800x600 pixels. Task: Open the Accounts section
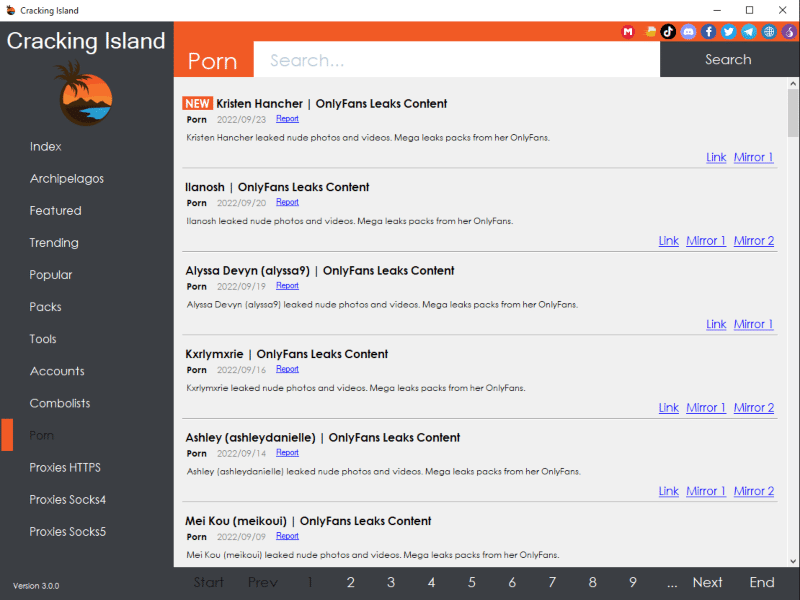(x=57, y=371)
